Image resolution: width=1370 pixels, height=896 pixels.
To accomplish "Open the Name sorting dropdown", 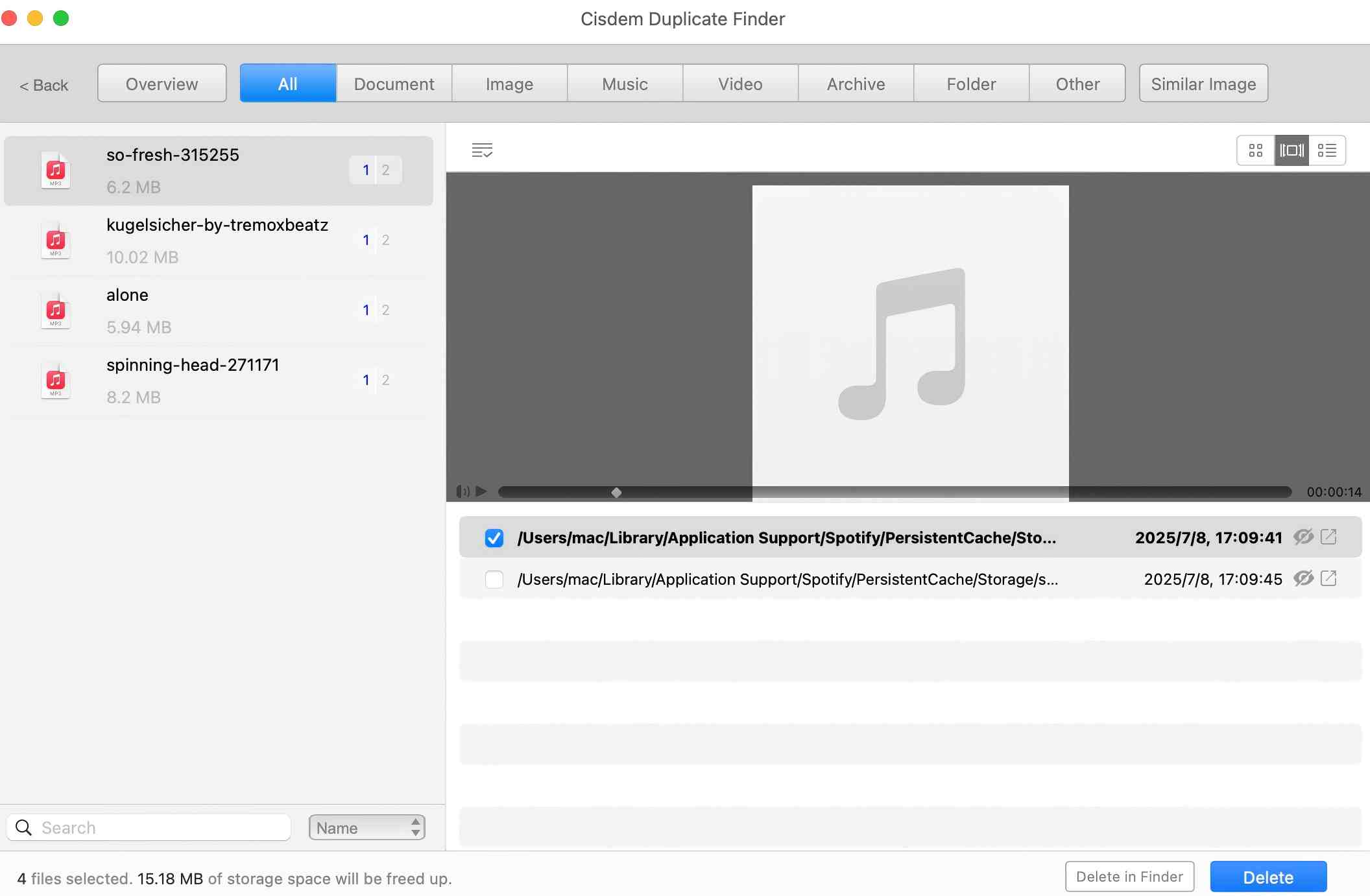I will coord(367,827).
